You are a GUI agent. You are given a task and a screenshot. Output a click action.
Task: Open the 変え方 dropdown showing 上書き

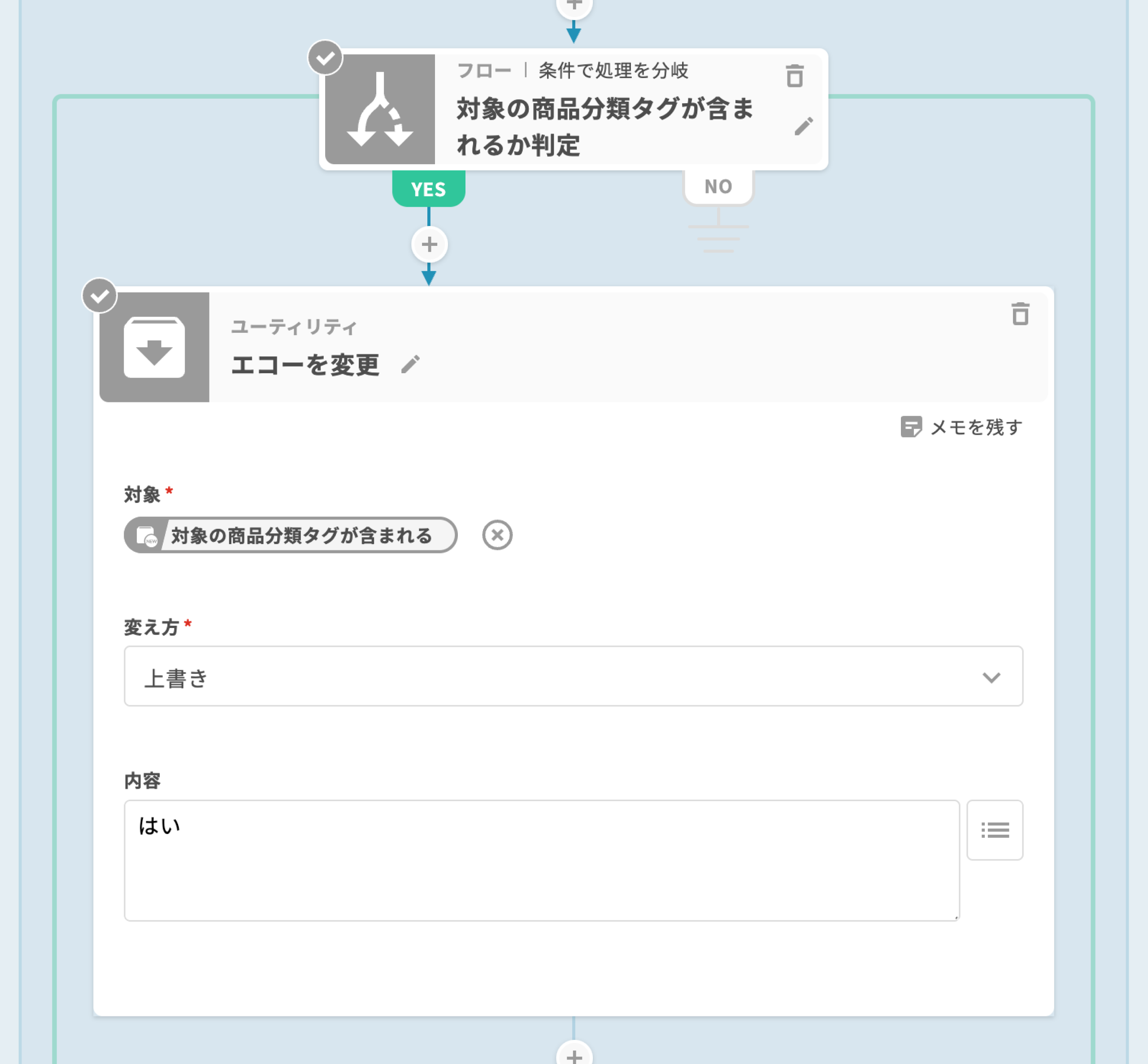tap(573, 676)
